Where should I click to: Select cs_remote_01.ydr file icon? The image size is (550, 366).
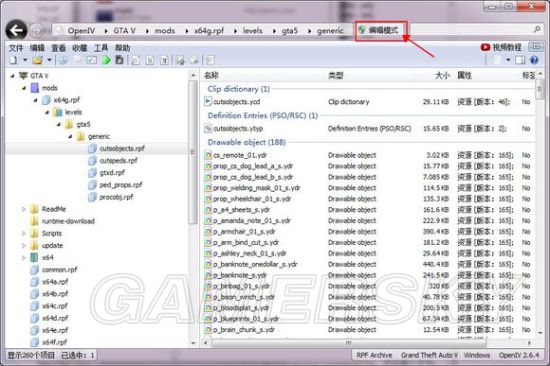click(x=208, y=155)
